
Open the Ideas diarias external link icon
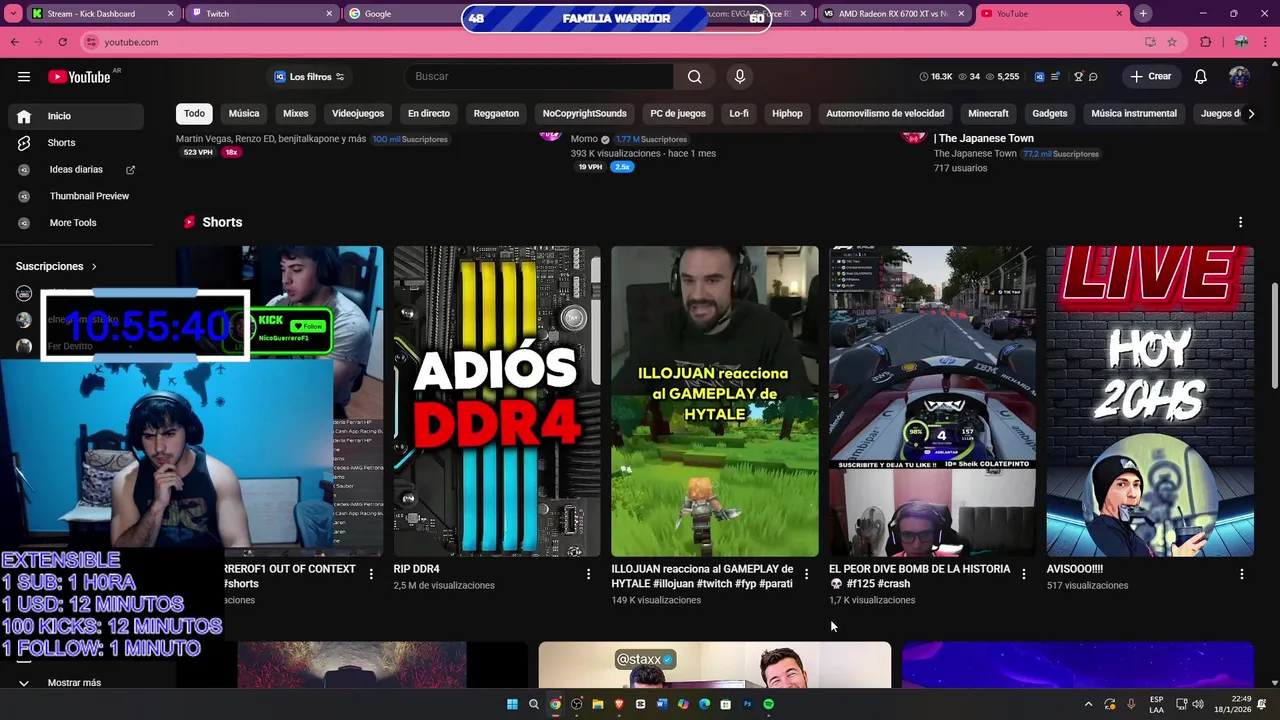pos(130,170)
